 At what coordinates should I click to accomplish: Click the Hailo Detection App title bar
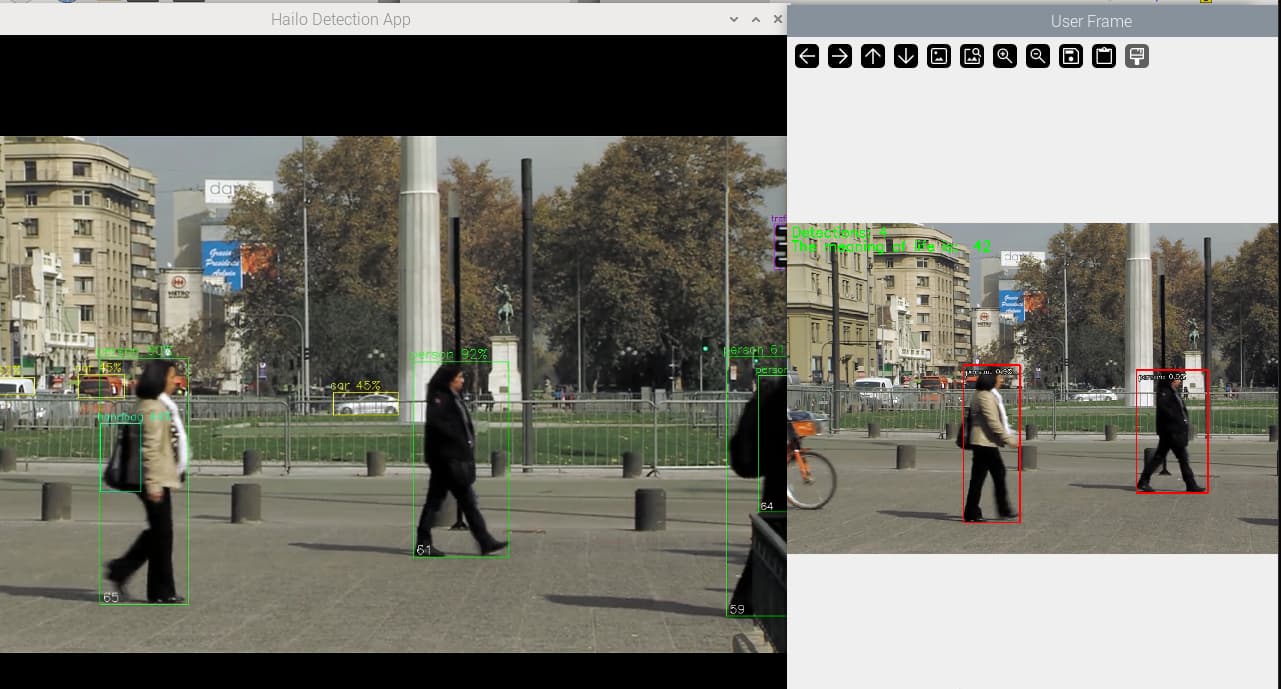pyautogui.click(x=340, y=20)
